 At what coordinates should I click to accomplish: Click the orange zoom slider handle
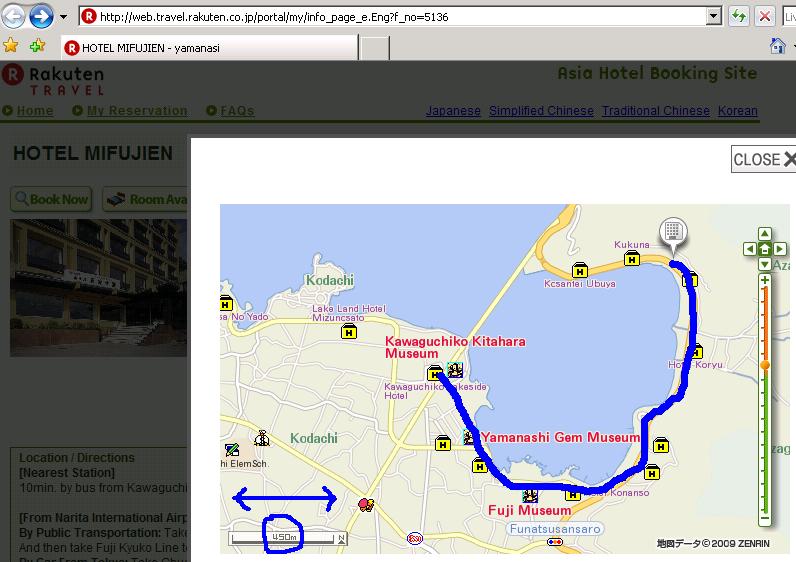tap(765, 365)
